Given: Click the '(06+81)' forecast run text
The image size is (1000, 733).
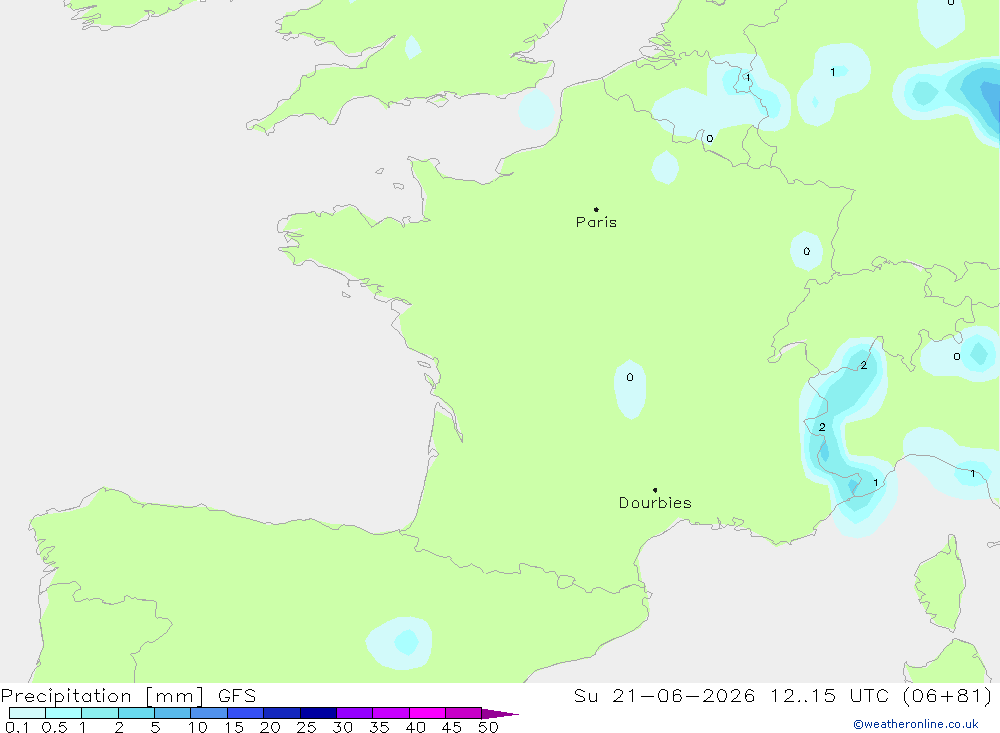Looking at the screenshot, I should pos(948,696).
